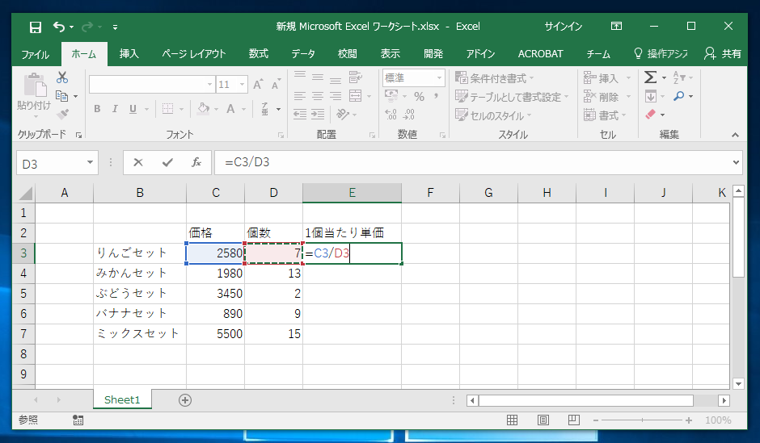Screen dimensions: 760x443
Task: Click the 共有 share button
Action: [723, 54]
